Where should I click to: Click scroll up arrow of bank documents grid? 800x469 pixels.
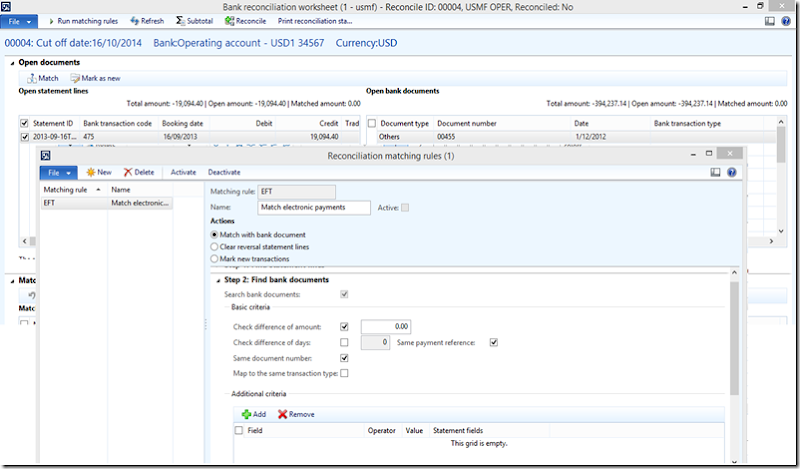781,122
